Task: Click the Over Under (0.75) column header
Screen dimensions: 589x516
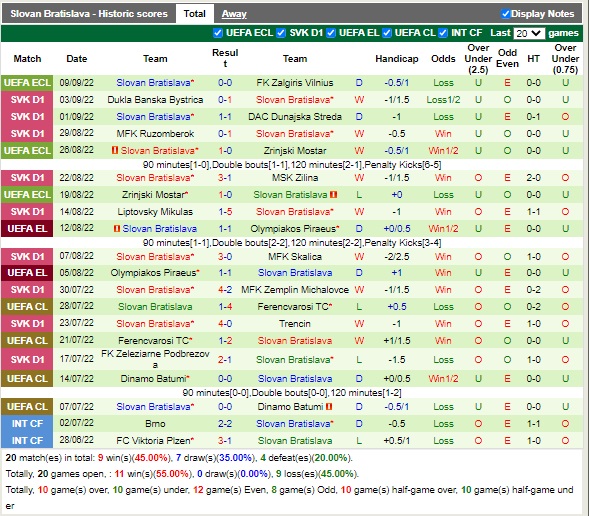Action: click(x=565, y=59)
